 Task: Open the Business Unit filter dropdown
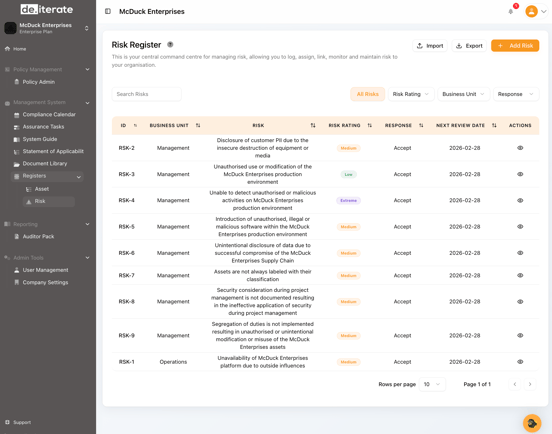(463, 94)
